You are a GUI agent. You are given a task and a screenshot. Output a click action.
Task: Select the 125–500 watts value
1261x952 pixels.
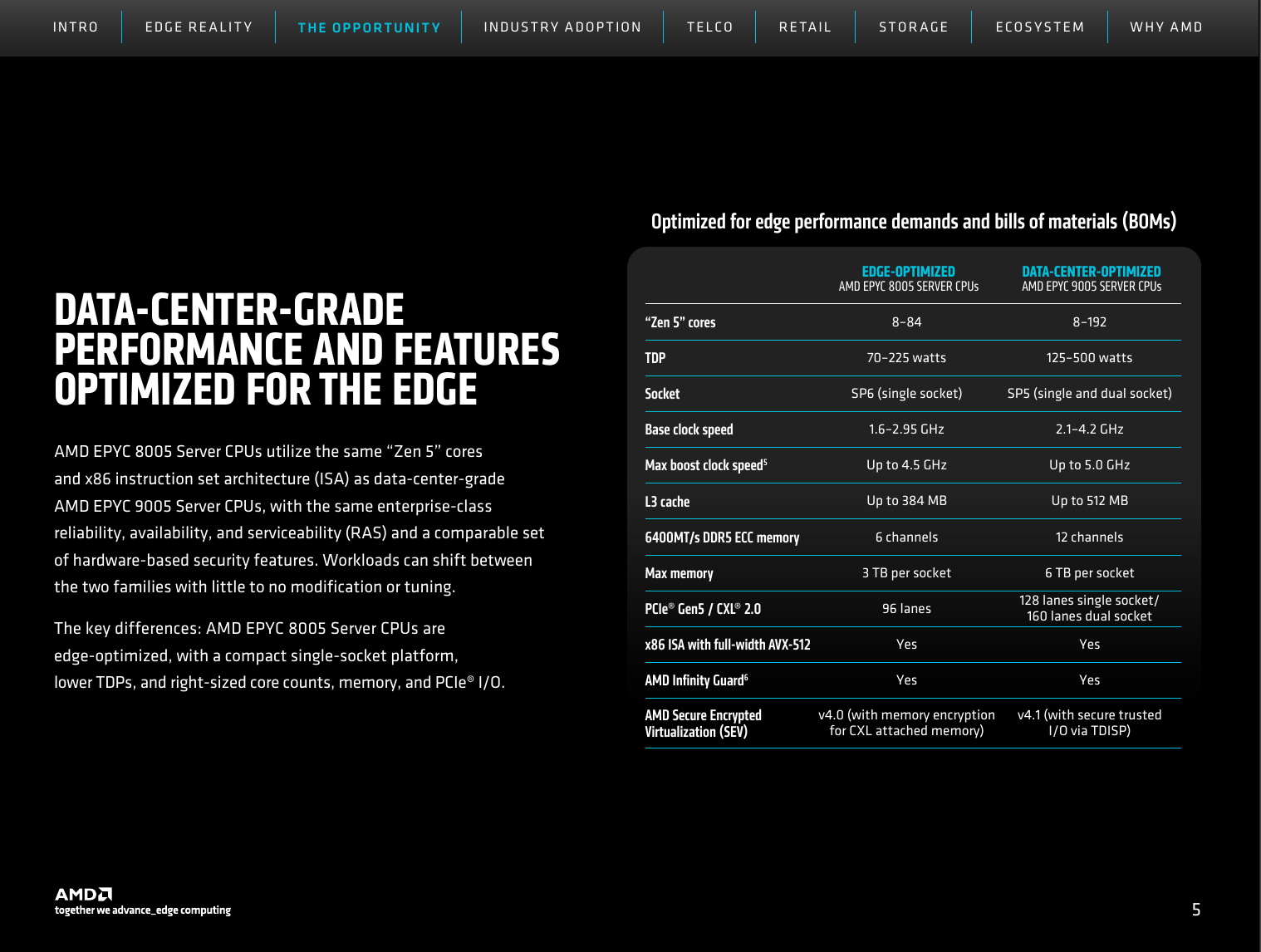1089,358
